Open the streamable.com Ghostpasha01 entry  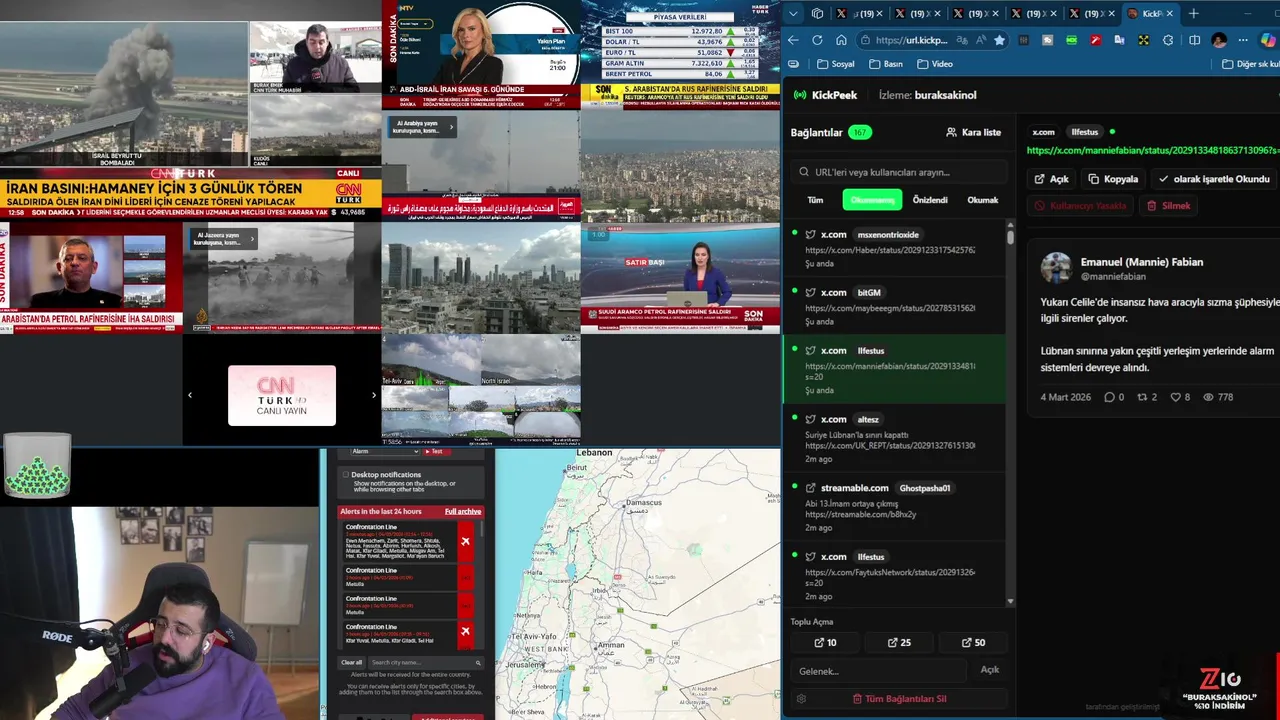tap(895, 507)
